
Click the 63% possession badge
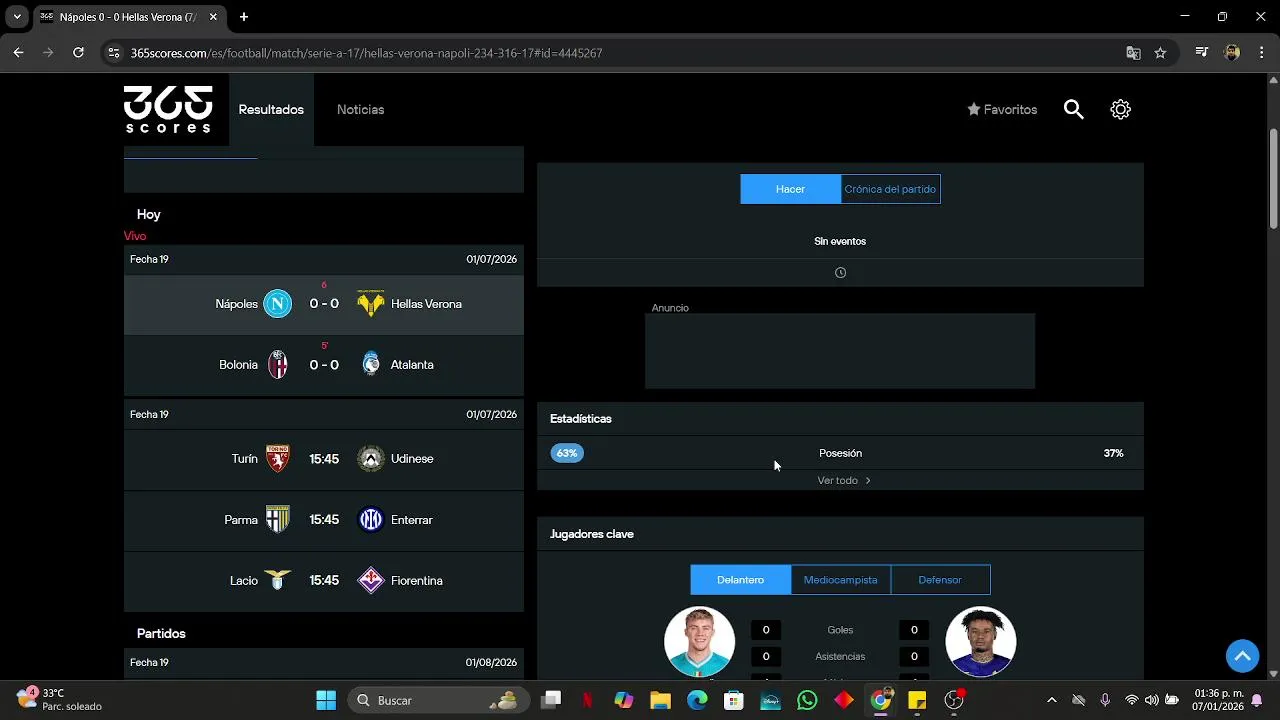click(567, 453)
